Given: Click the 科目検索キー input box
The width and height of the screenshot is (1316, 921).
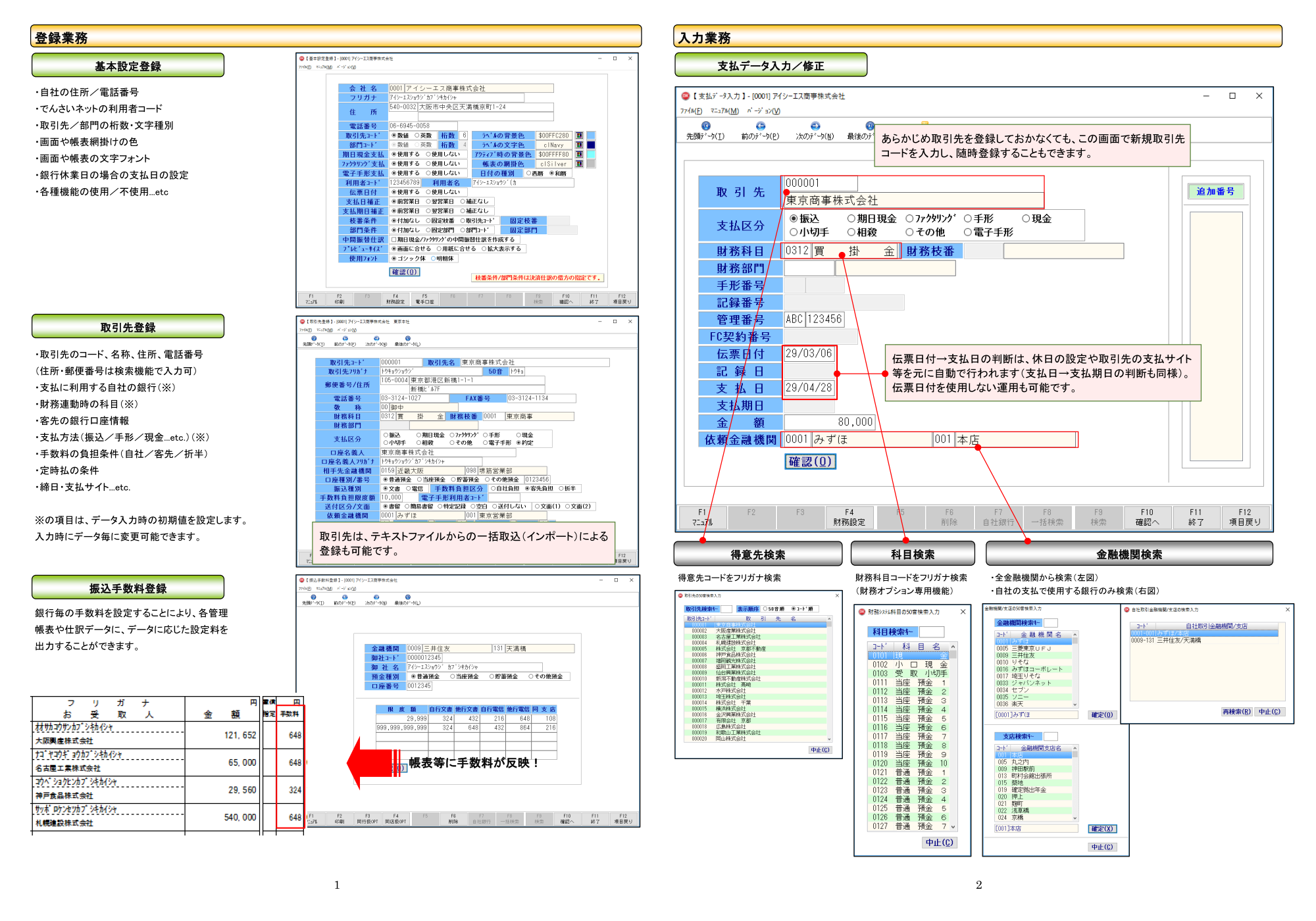Looking at the screenshot, I should pyautogui.click(x=931, y=632).
